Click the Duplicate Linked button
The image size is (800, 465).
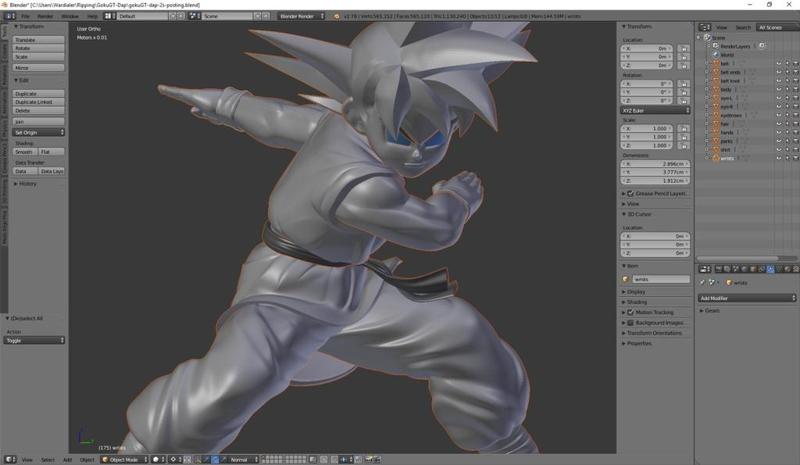39,102
